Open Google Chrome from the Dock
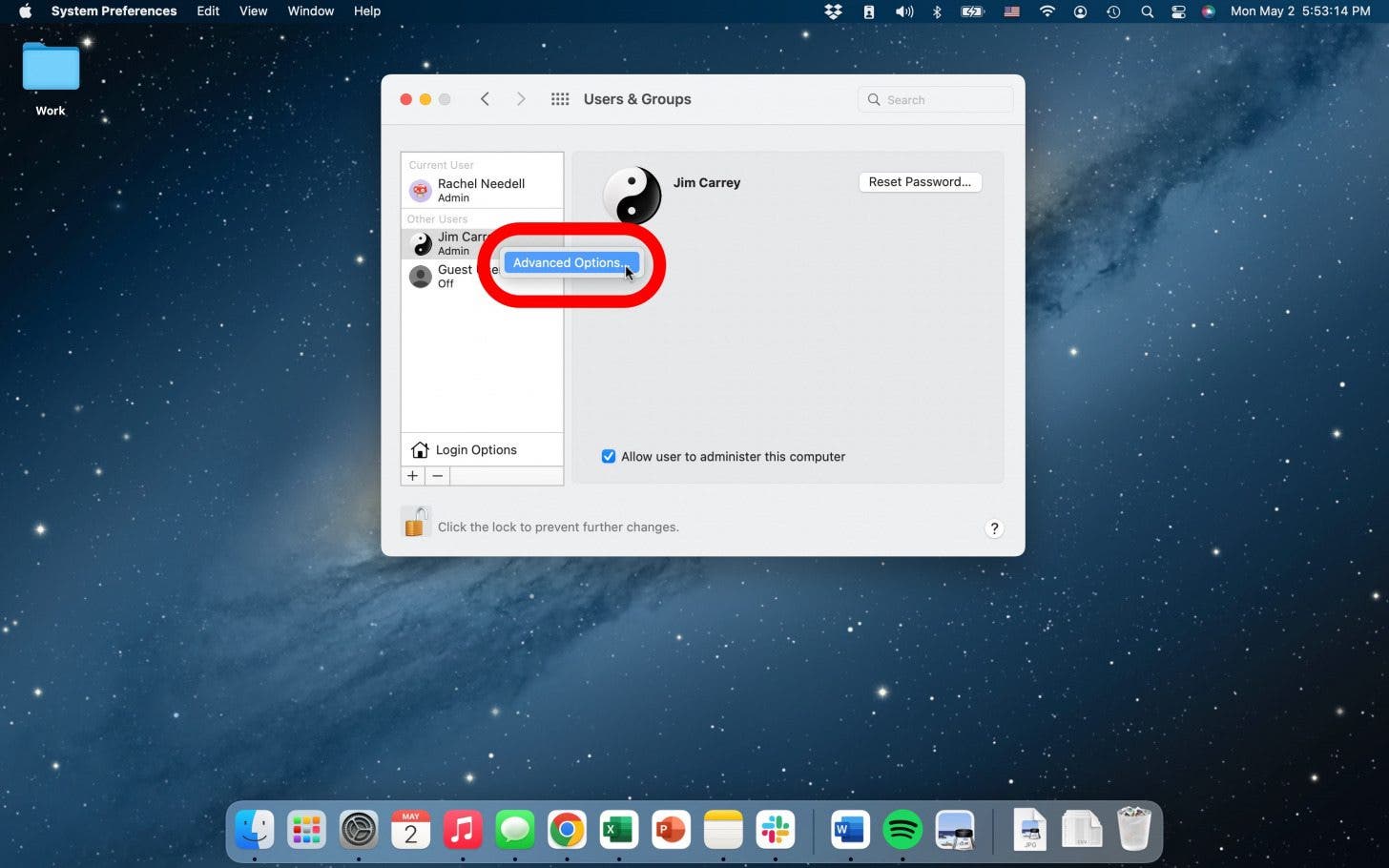1389x868 pixels. 567,830
